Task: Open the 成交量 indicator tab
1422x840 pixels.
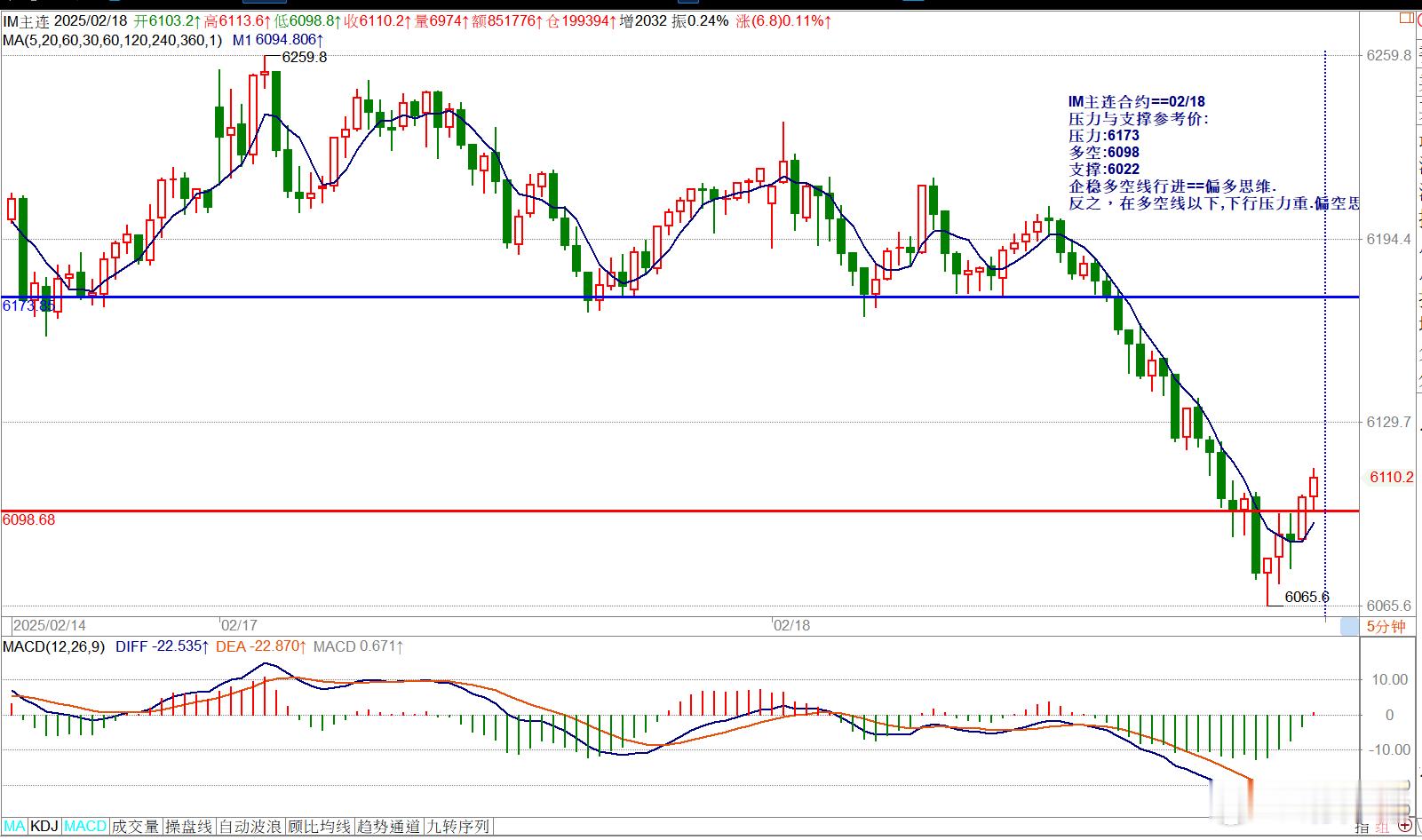Action: pyautogui.click(x=135, y=827)
